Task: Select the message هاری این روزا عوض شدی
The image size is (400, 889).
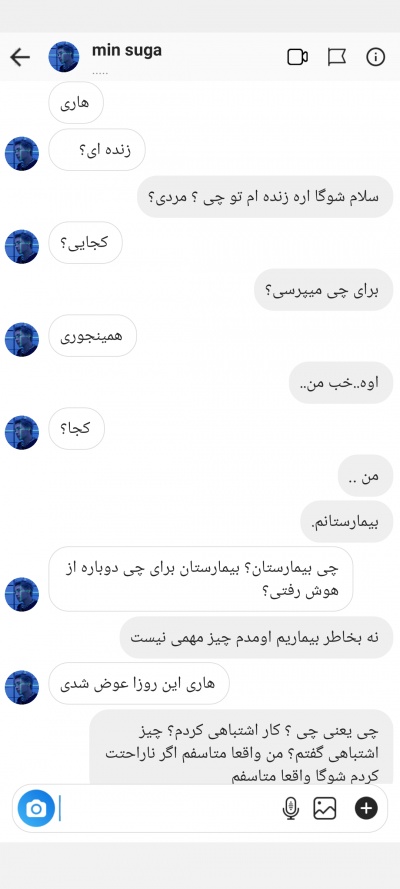Action: coord(139,683)
